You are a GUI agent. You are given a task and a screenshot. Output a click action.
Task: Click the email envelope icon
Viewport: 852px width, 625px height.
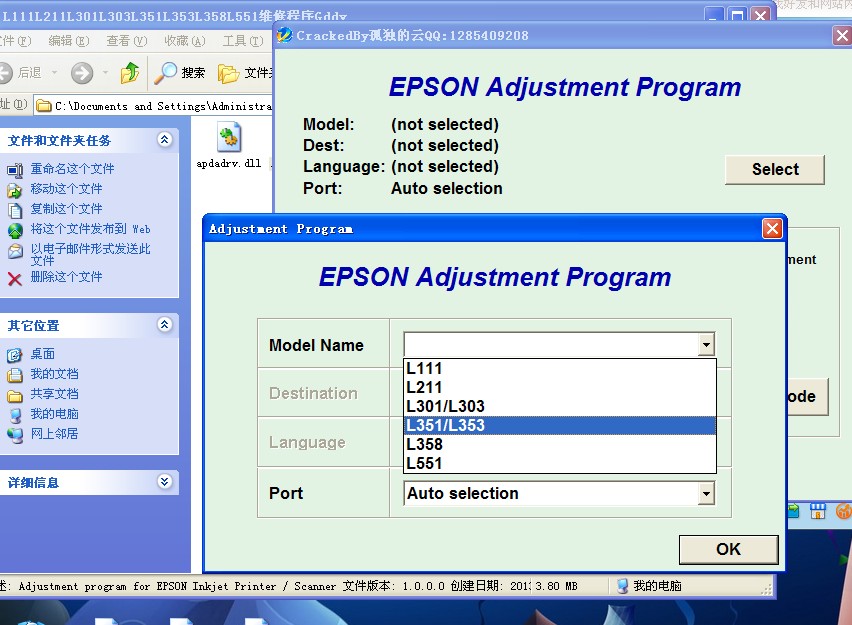pos(15,251)
